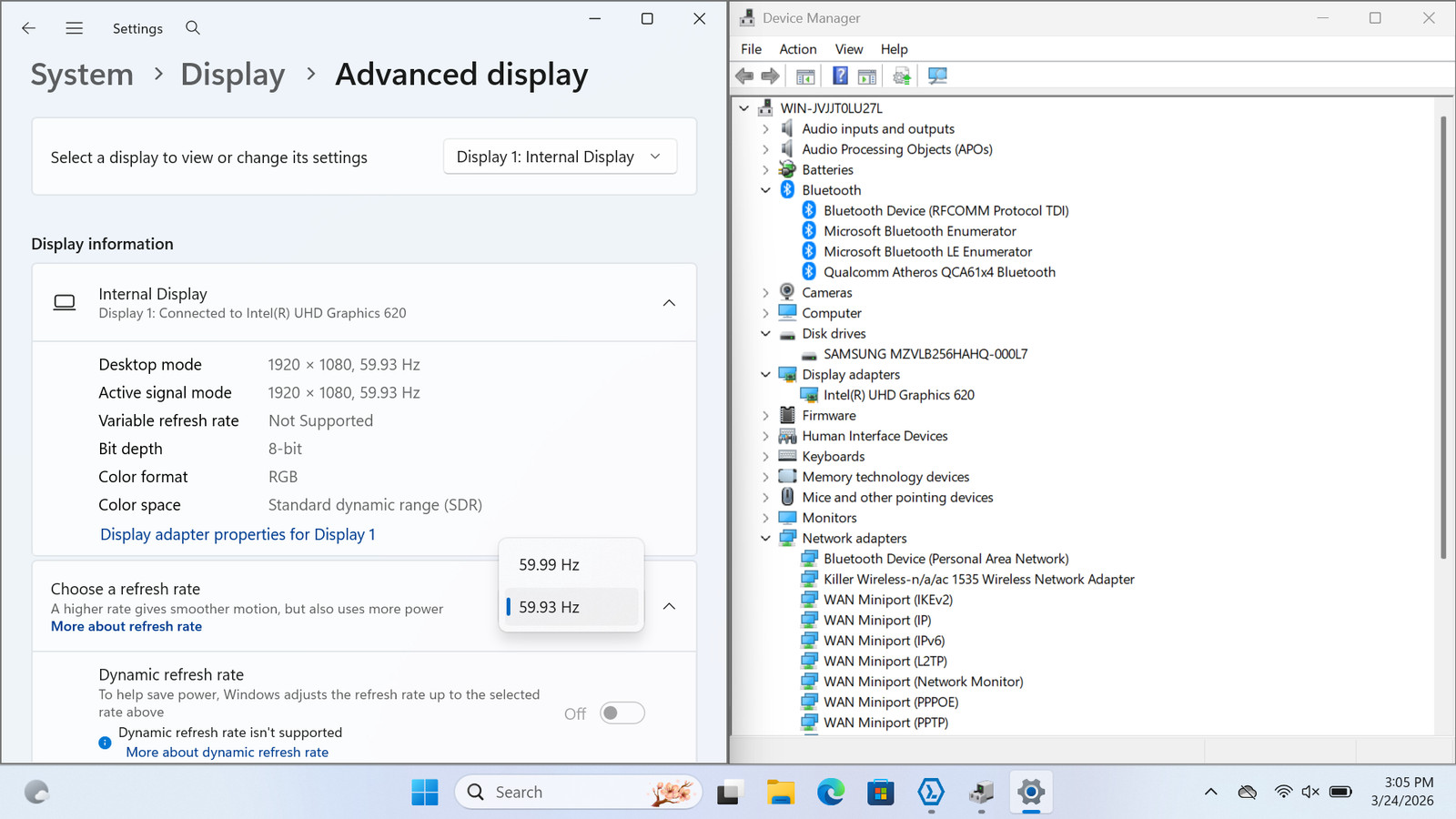This screenshot has width=1456, height=819.
Task: Open the Action menu in Device Manager
Action: 798,49
